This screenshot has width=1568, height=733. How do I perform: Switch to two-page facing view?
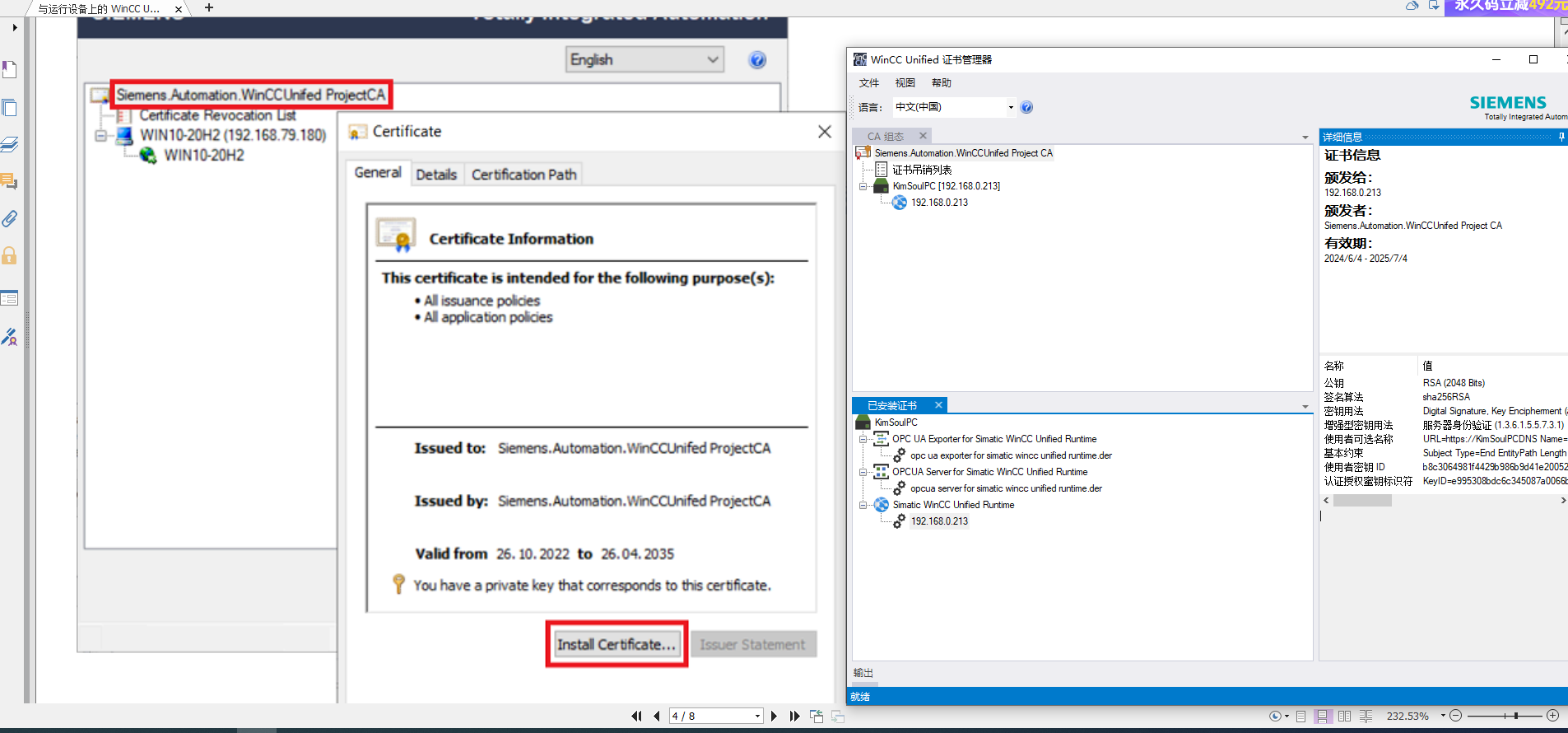(1344, 717)
